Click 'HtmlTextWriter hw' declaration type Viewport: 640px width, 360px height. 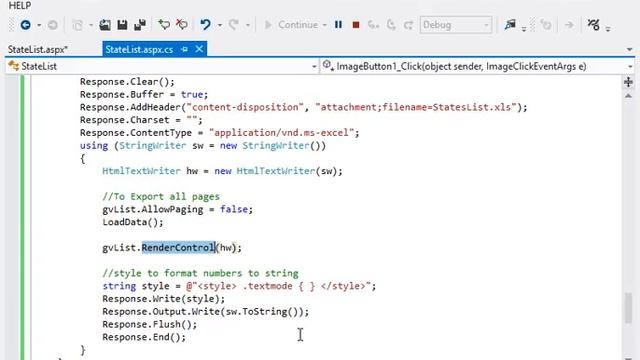tap(141, 171)
